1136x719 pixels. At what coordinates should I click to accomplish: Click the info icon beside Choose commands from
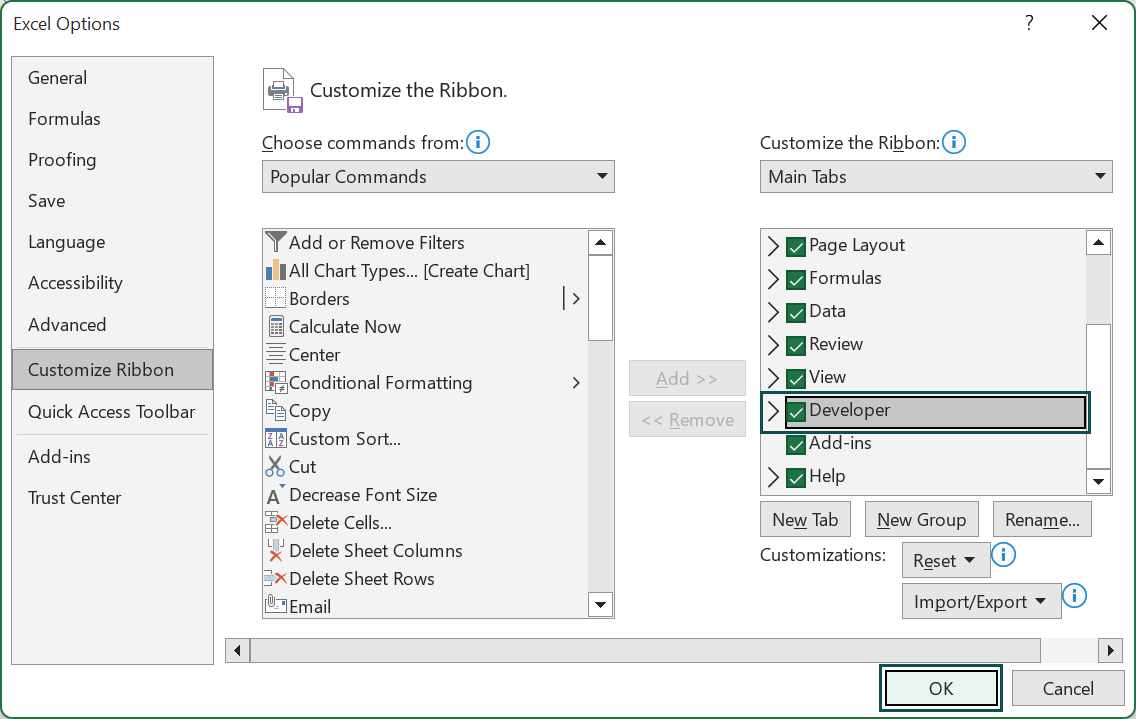pos(478,142)
